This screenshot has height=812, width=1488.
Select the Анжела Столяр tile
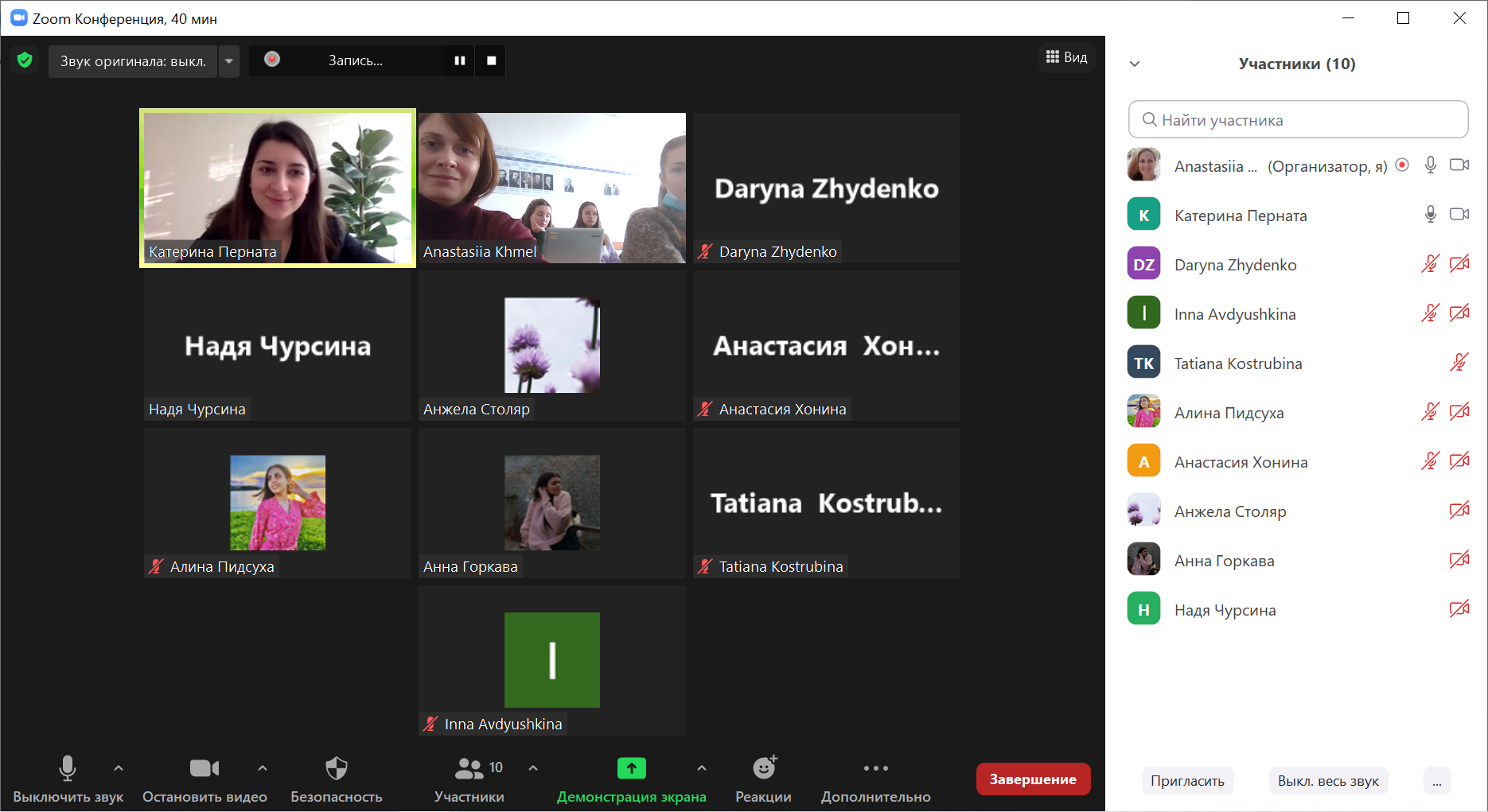point(552,345)
